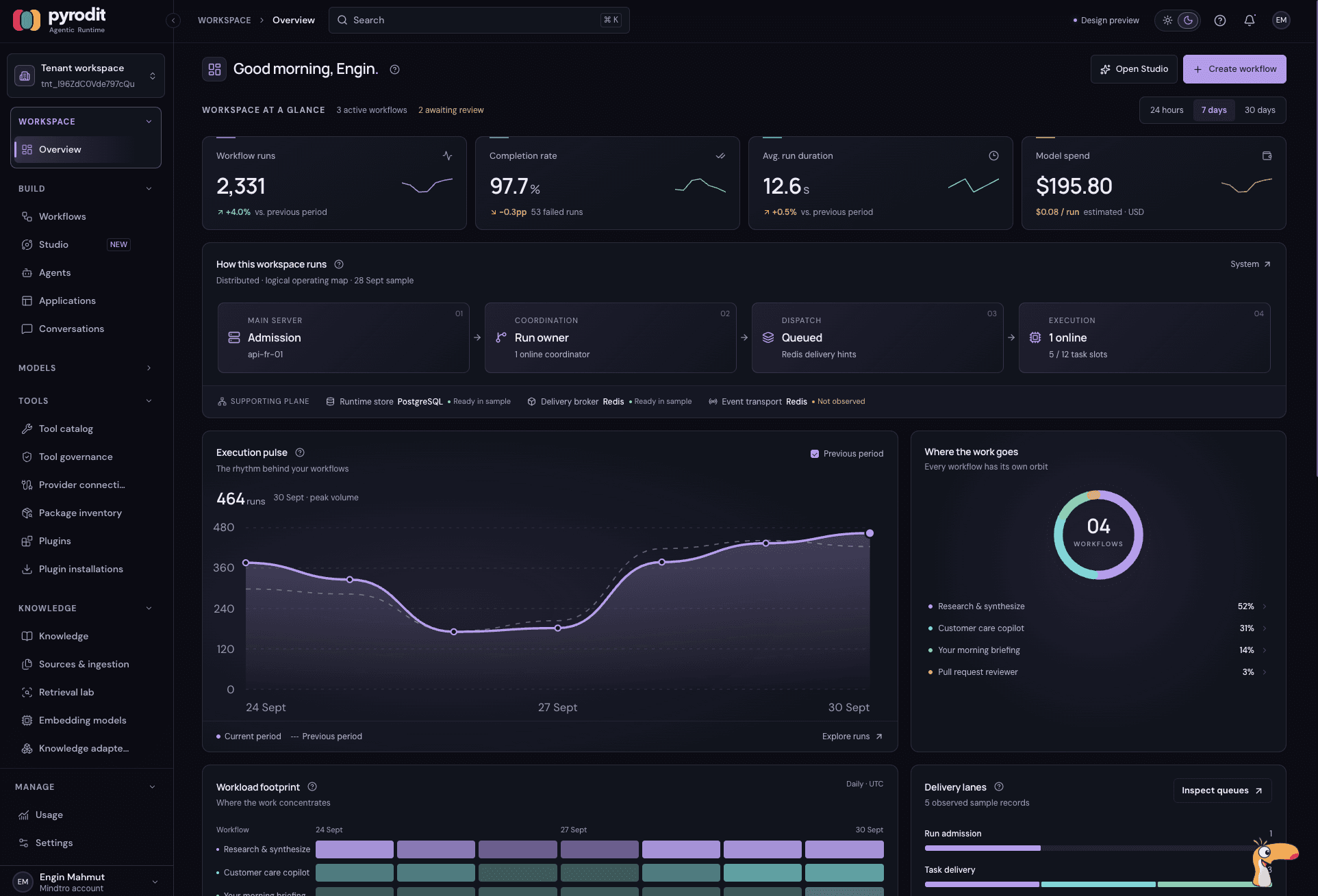The width and height of the screenshot is (1318, 896).
Task: Open the Agents sidebar item
Action: pos(55,272)
